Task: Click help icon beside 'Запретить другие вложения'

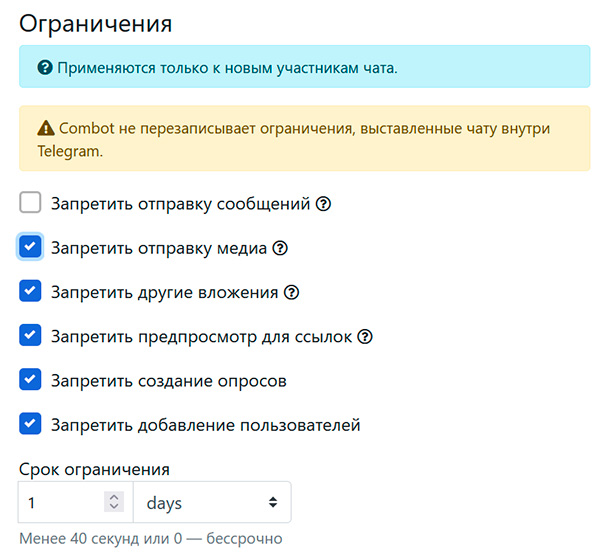Action: click(292, 292)
